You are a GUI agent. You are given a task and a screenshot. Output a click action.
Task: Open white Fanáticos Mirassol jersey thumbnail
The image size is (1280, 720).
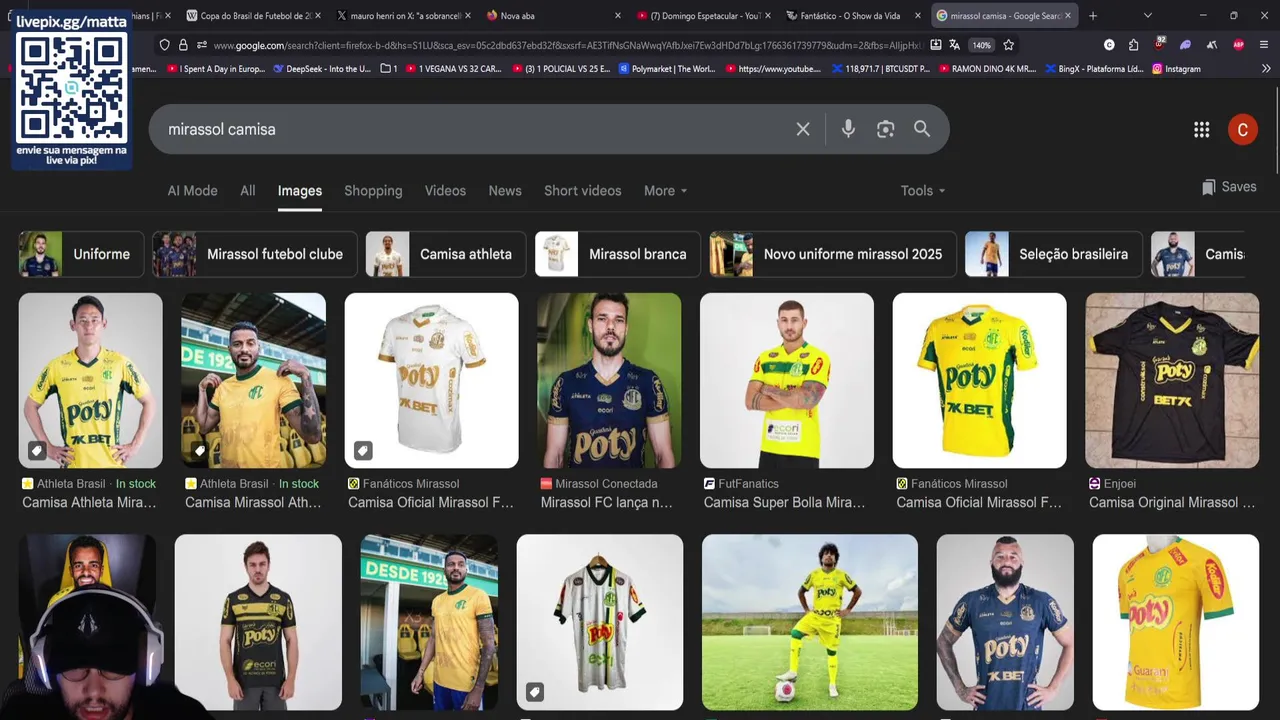point(431,380)
